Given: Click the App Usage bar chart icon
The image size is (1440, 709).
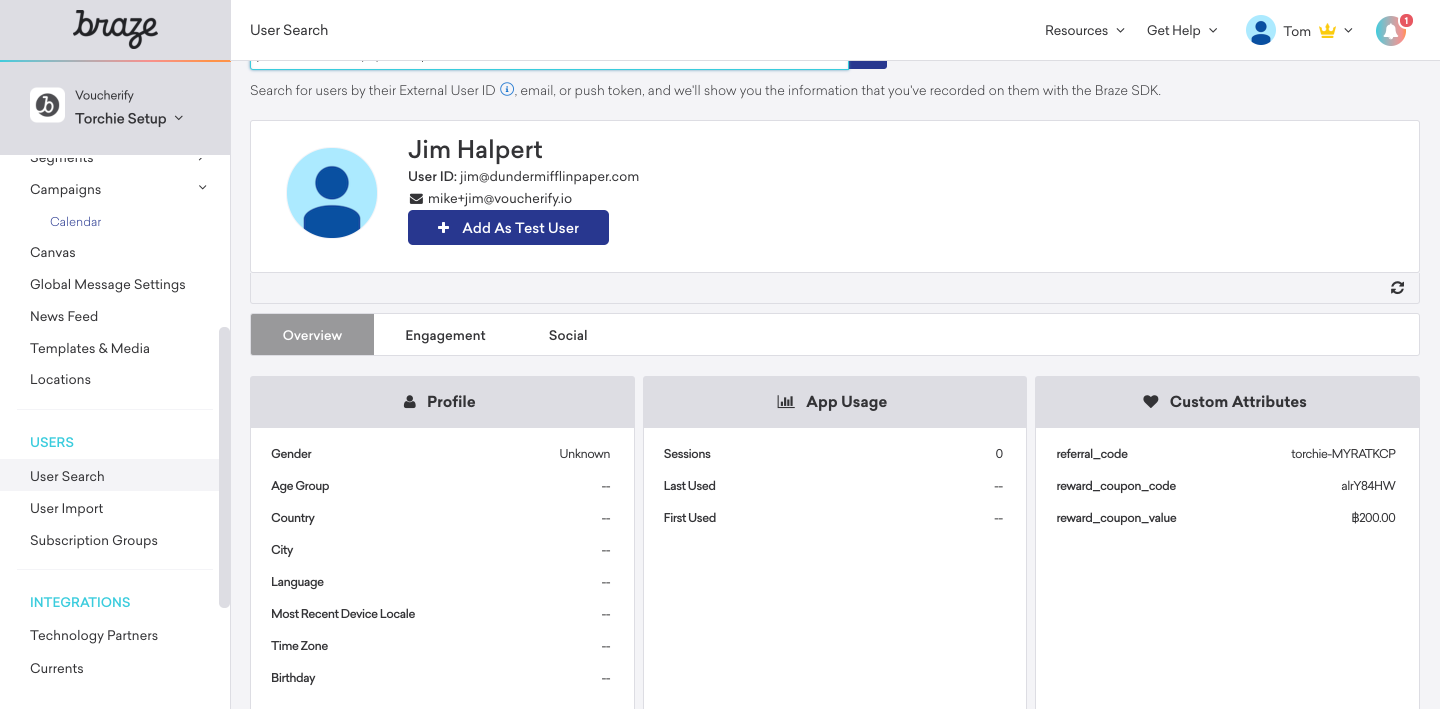Looking at the screenshot, I should point(786,402).
